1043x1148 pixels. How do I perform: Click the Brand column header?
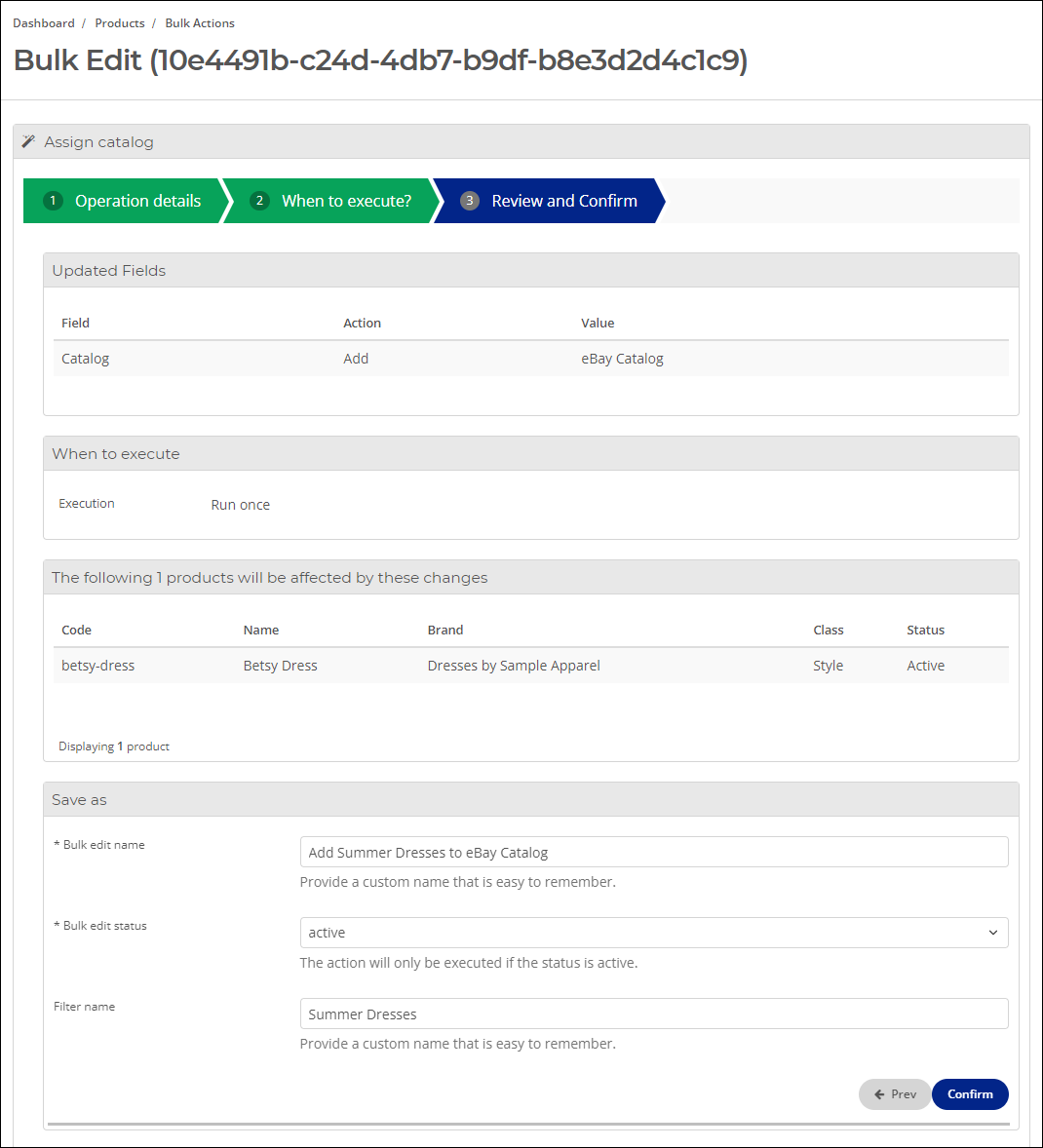tap(445, 630)
